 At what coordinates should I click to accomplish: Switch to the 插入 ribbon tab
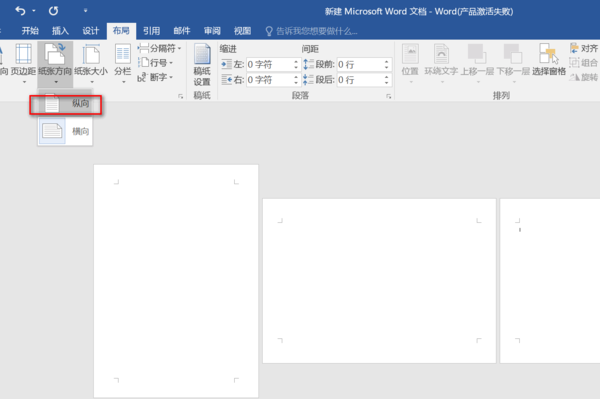[x=60, y=31]
